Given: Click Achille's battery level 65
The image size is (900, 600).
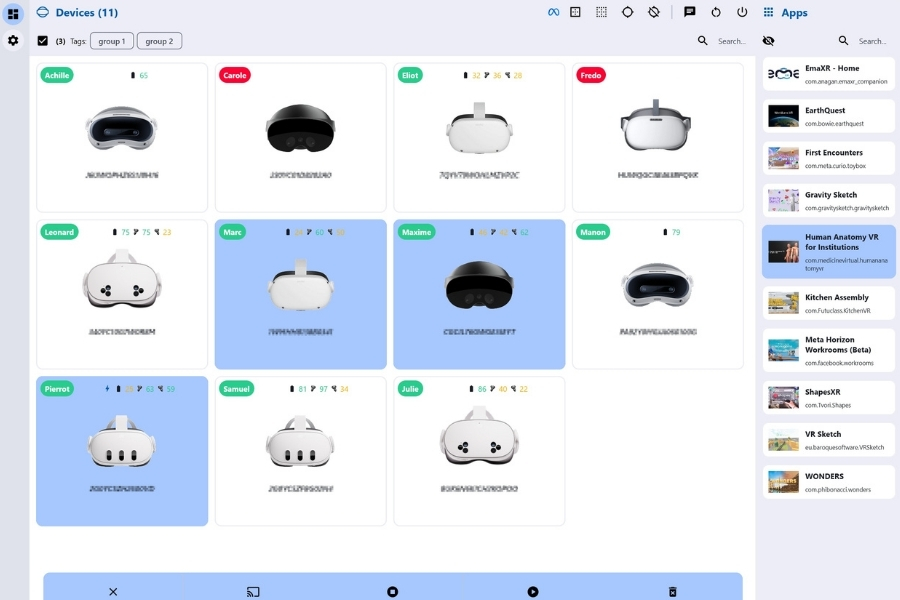Looking at the screenshot, I should (143, 75).
